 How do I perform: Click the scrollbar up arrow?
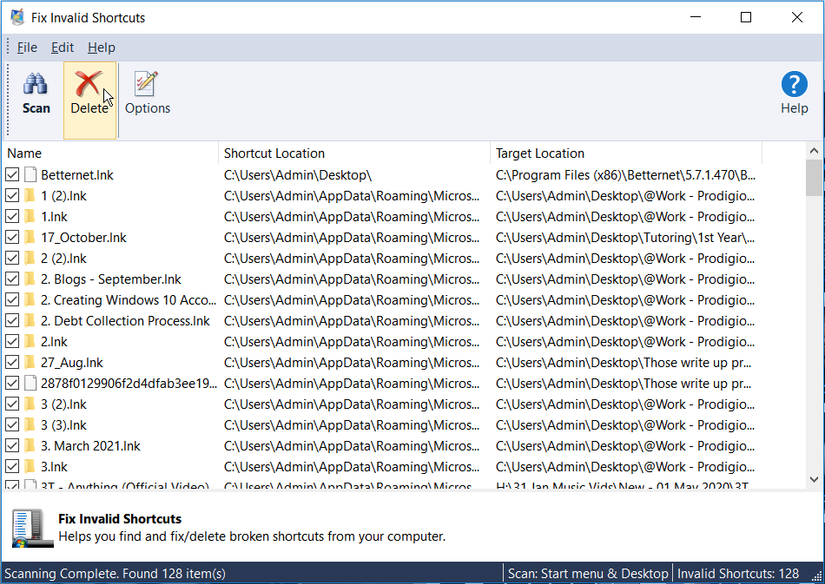pos(814,148)
